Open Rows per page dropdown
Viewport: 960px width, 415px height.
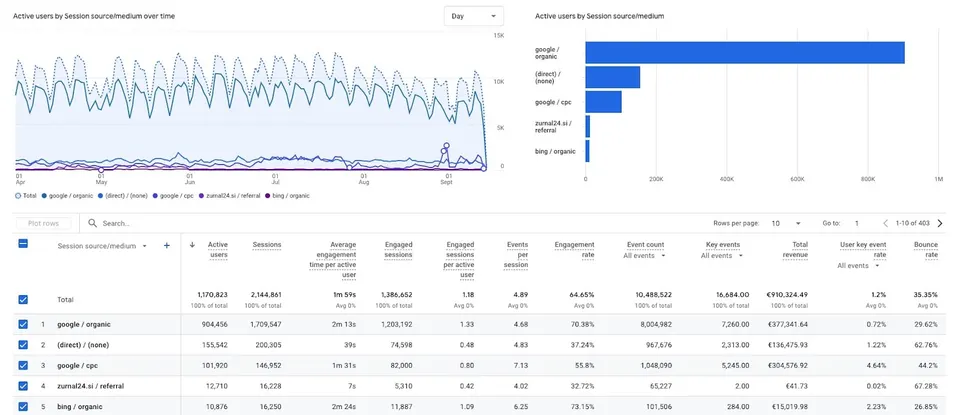pos(786,223)
